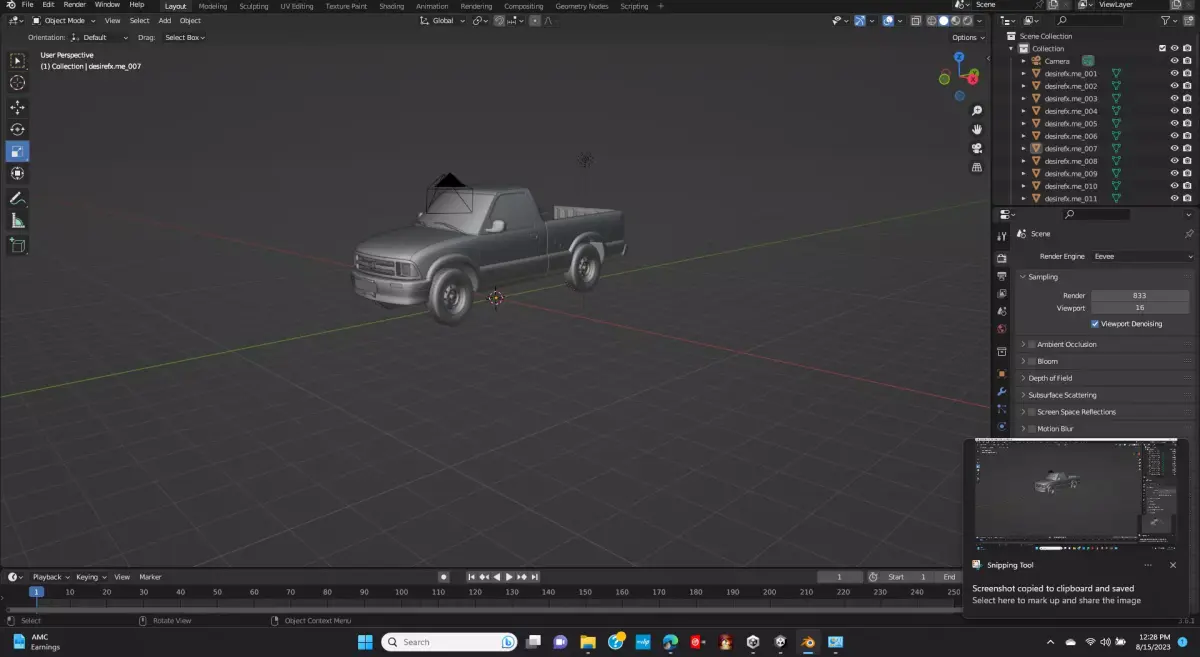Open the Render menu

pos(75,5)
